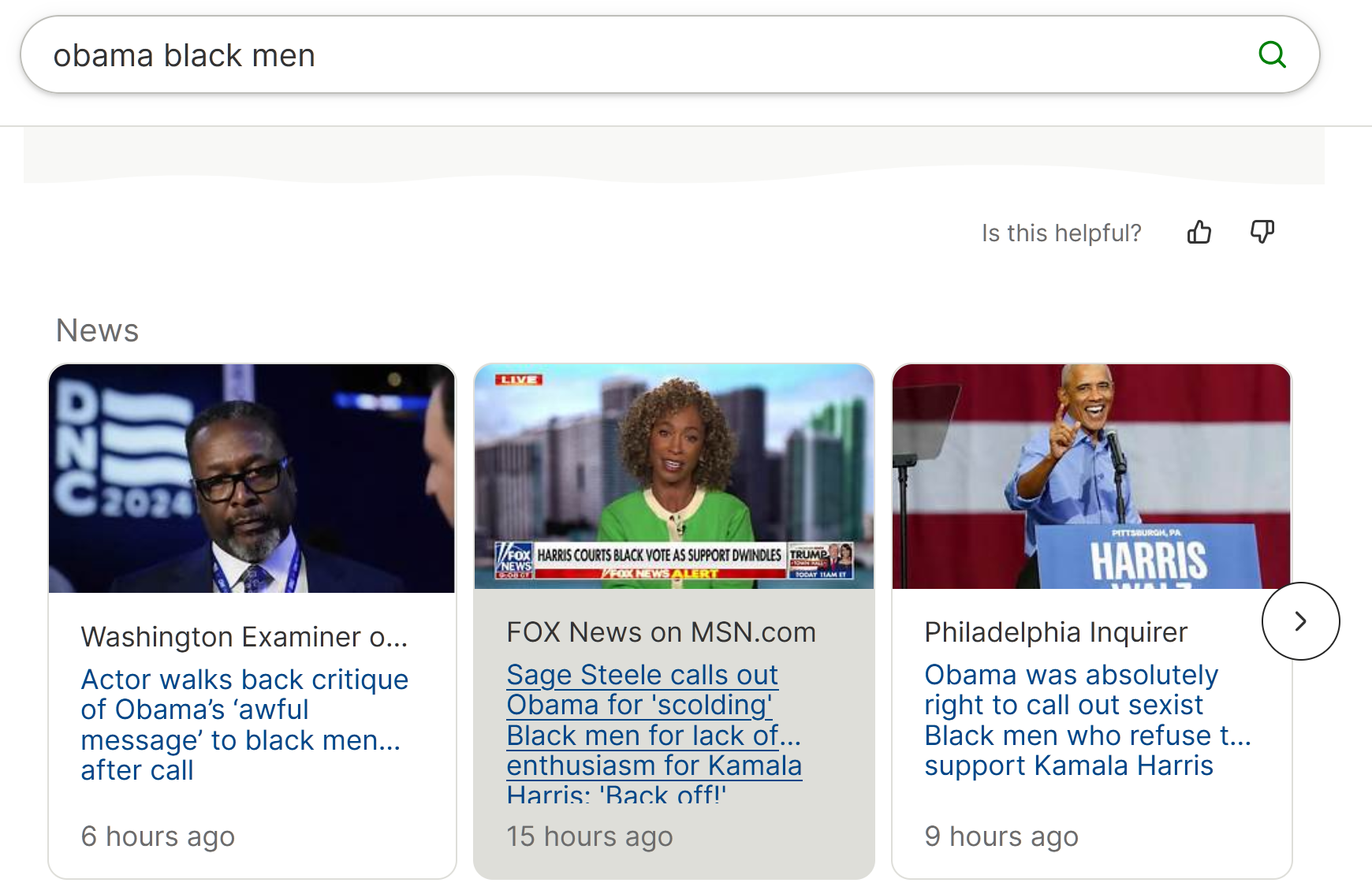Image resolution: width=1372 pixels, height=894 pixels.
Task: Open 'Sage Steele calls out Obama' headline
Action: pyautogui.click(x=654, y=731)
